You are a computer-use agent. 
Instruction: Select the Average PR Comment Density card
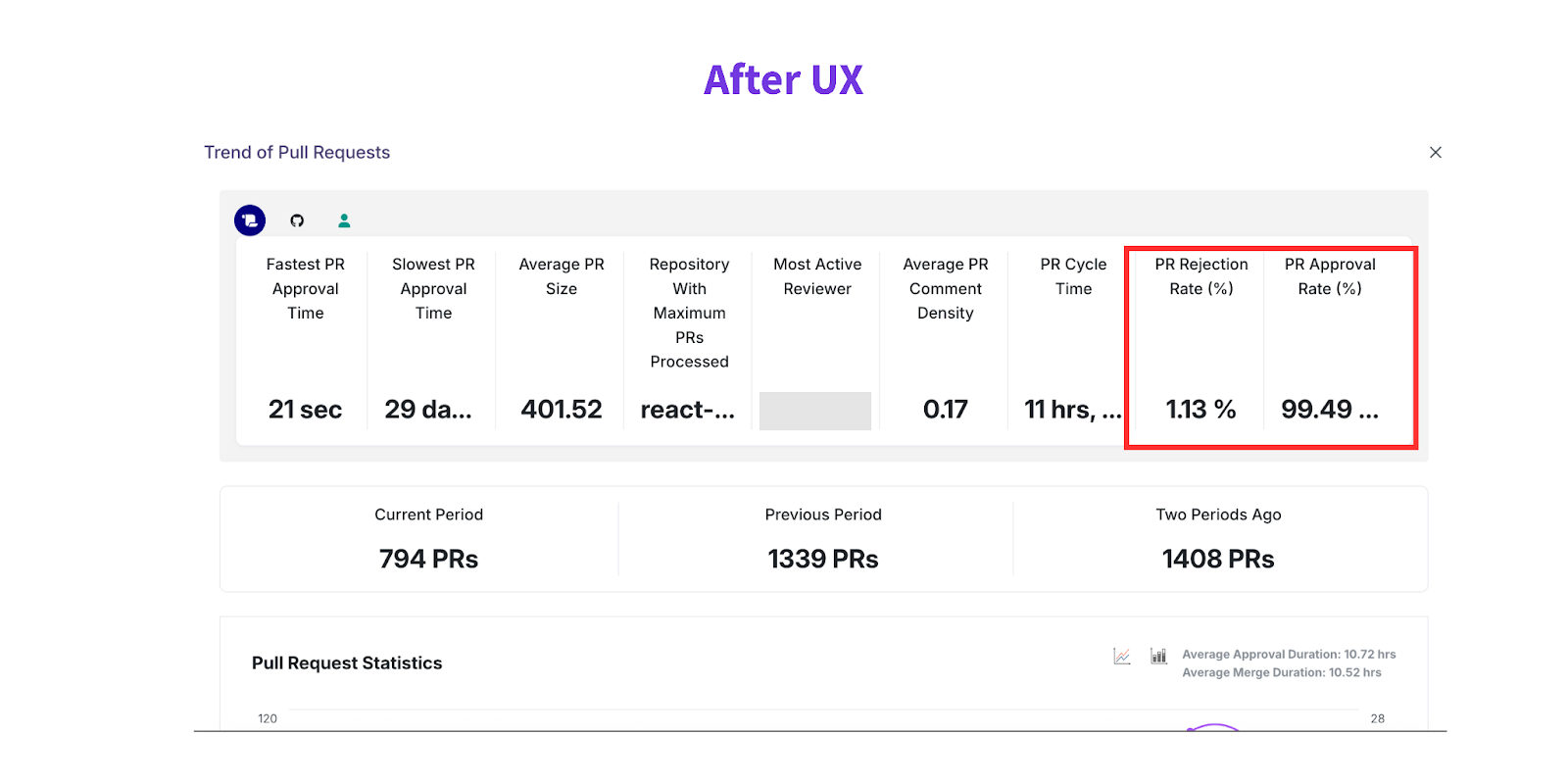click(x=945, y=343)
